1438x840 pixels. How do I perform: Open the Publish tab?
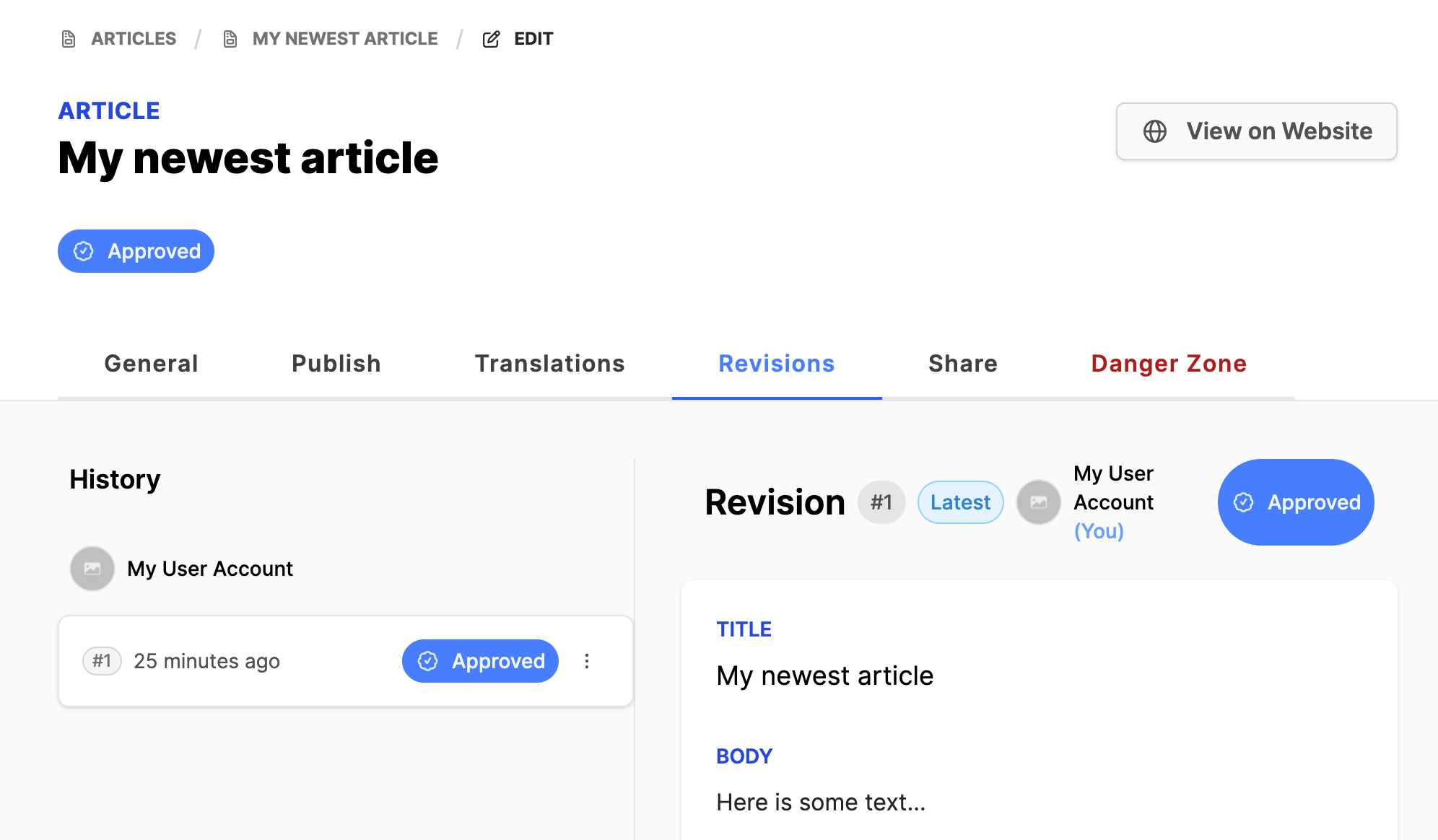(x=336, y=364)
